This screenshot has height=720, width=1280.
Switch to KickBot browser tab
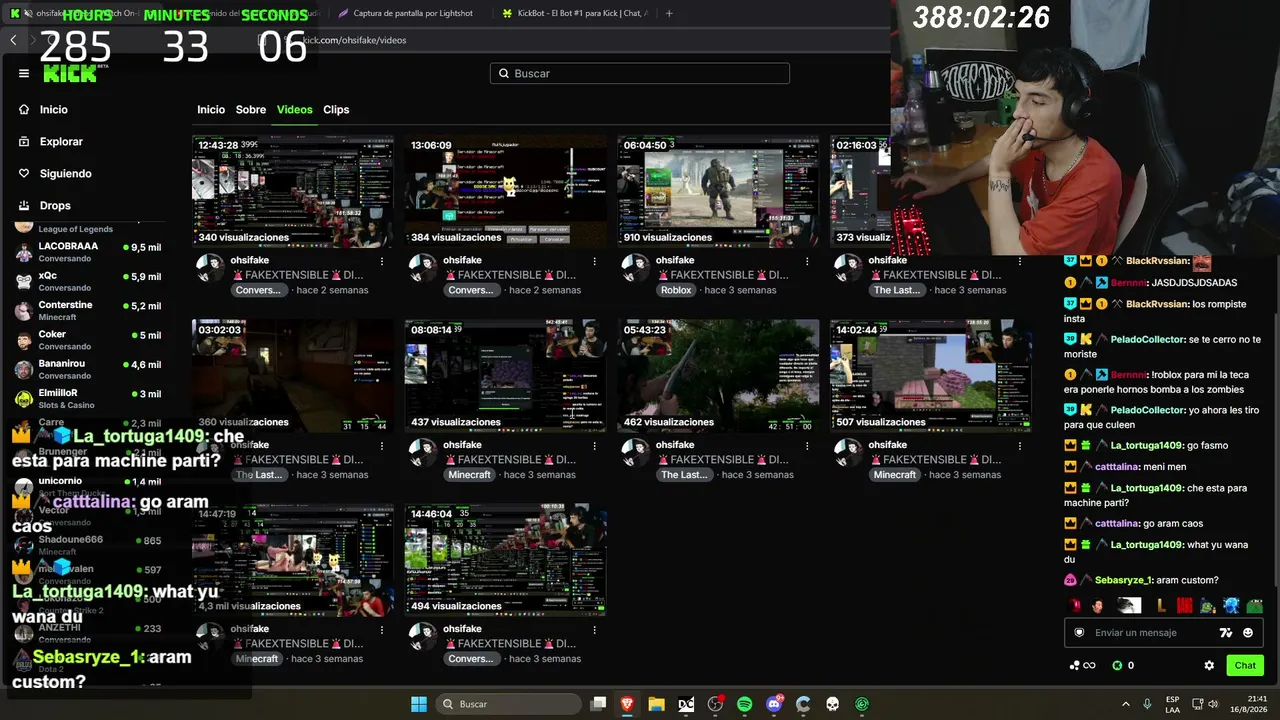(x=575, y=13)
